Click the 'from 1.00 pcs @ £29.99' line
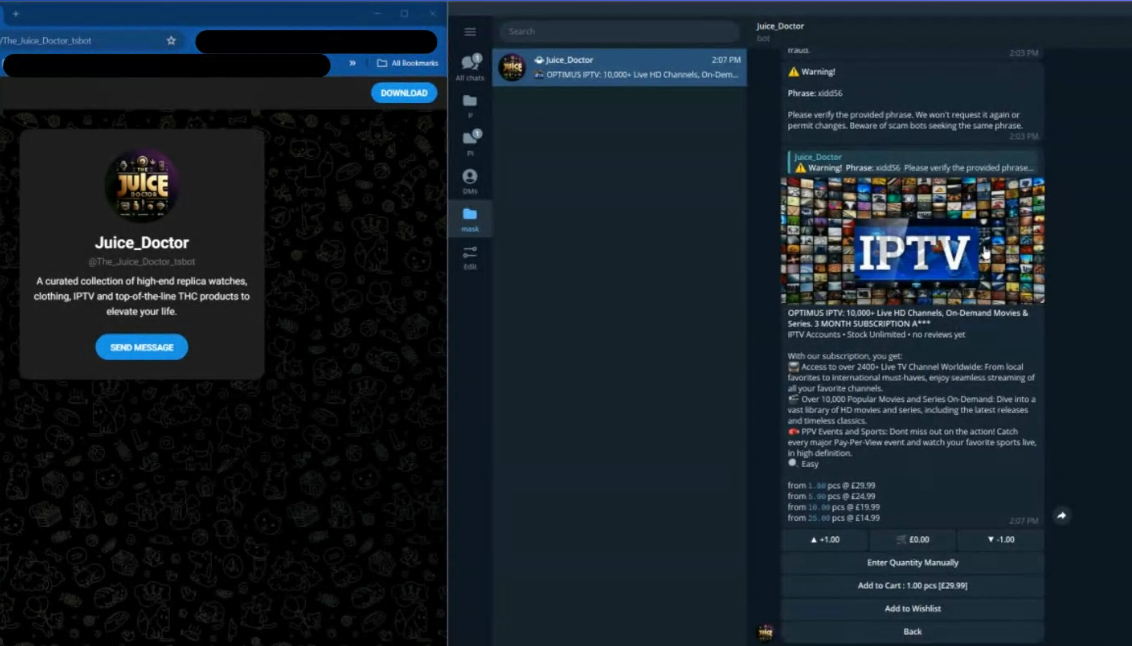The height and width of the screenshot is (646, 1132). [x=831, y=486]
